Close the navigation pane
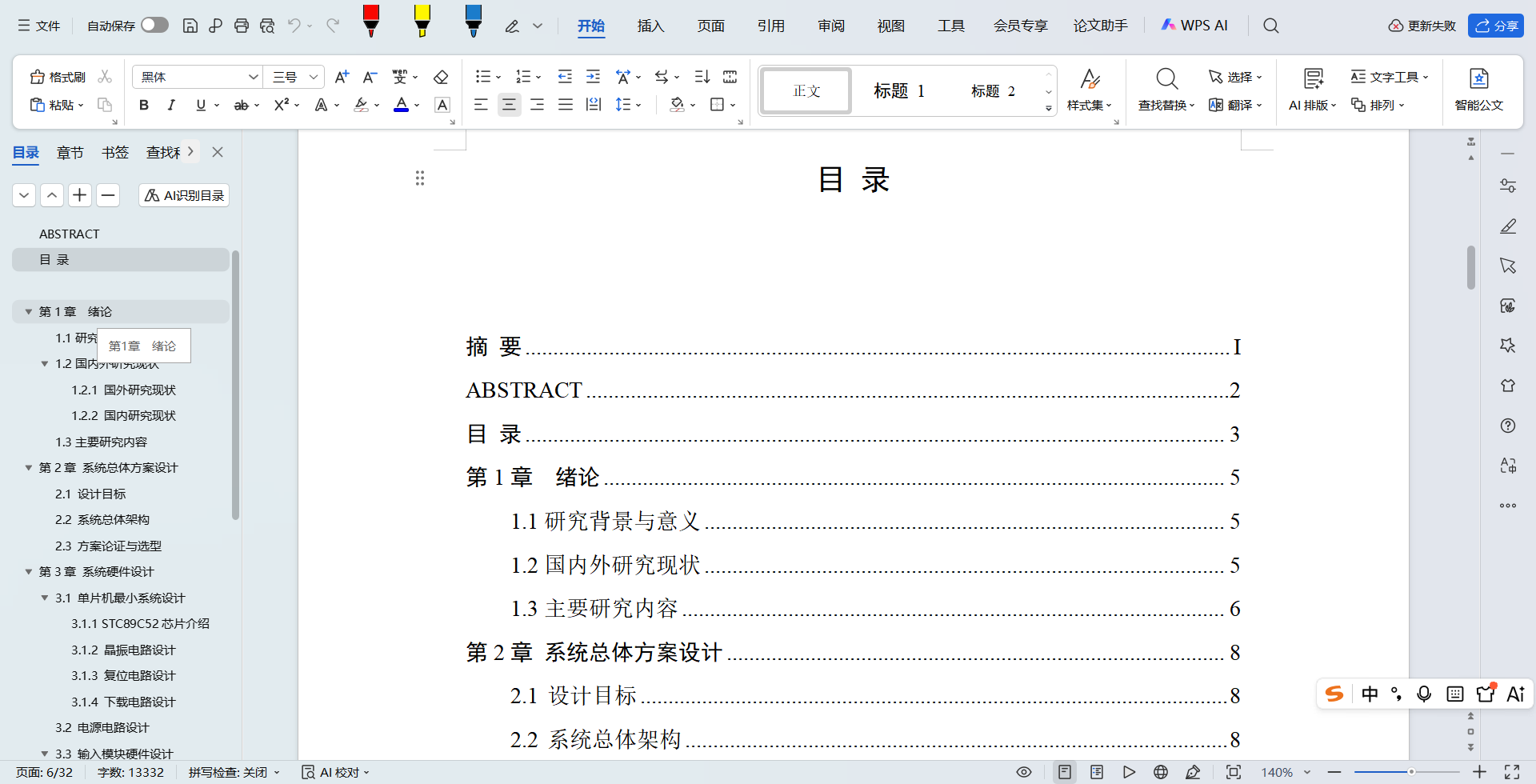The width and height of the screenshot is (1536, 784). (218, 152)
